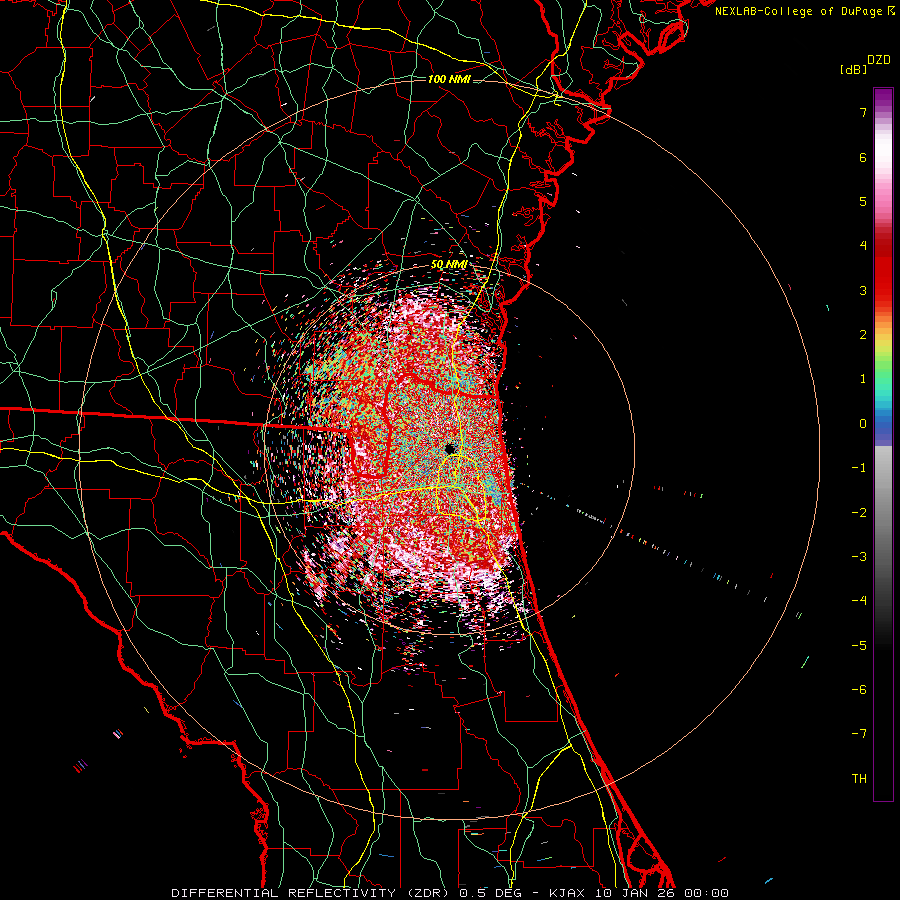The height and width of the screenshot is (900, 900).
Task: Click the -5 tick label on color scale
Action: [859, 645]
